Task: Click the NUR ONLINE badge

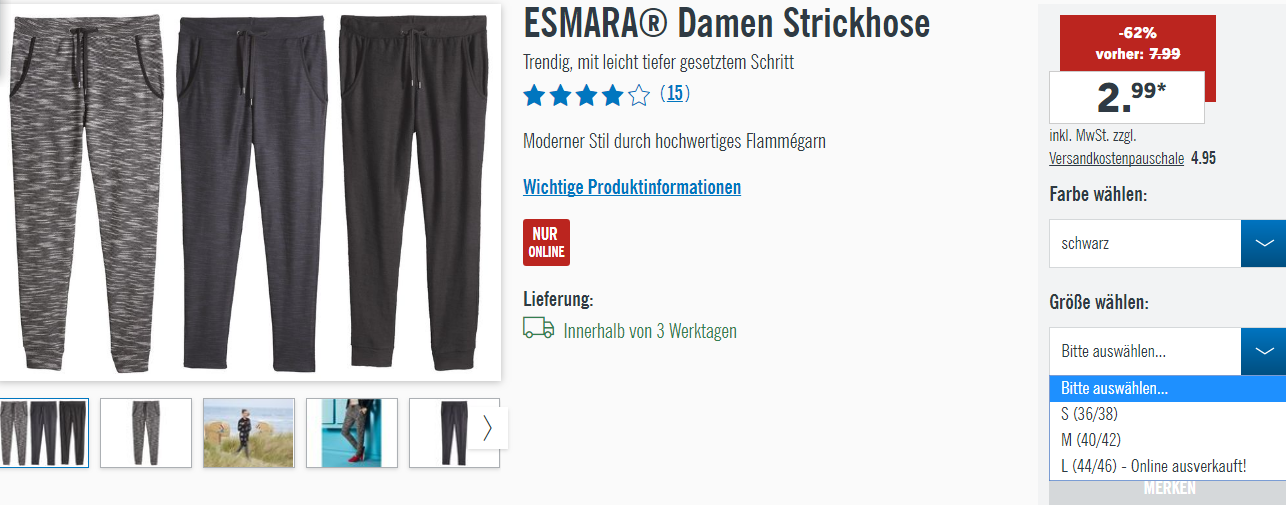Action: [546, 242]
